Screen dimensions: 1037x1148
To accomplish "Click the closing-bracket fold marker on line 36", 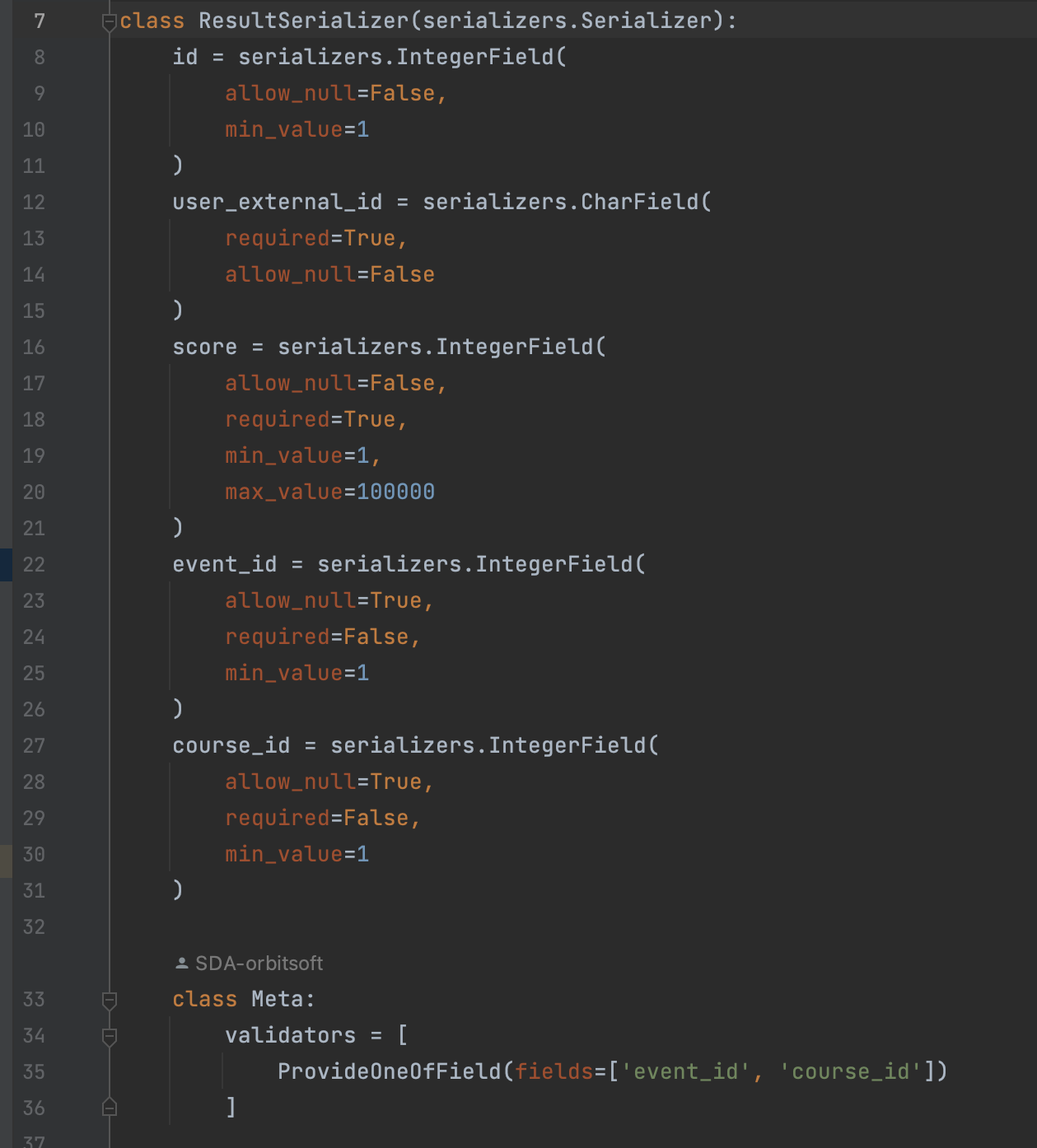I will pyautogui.click(x=109, y=1108).
